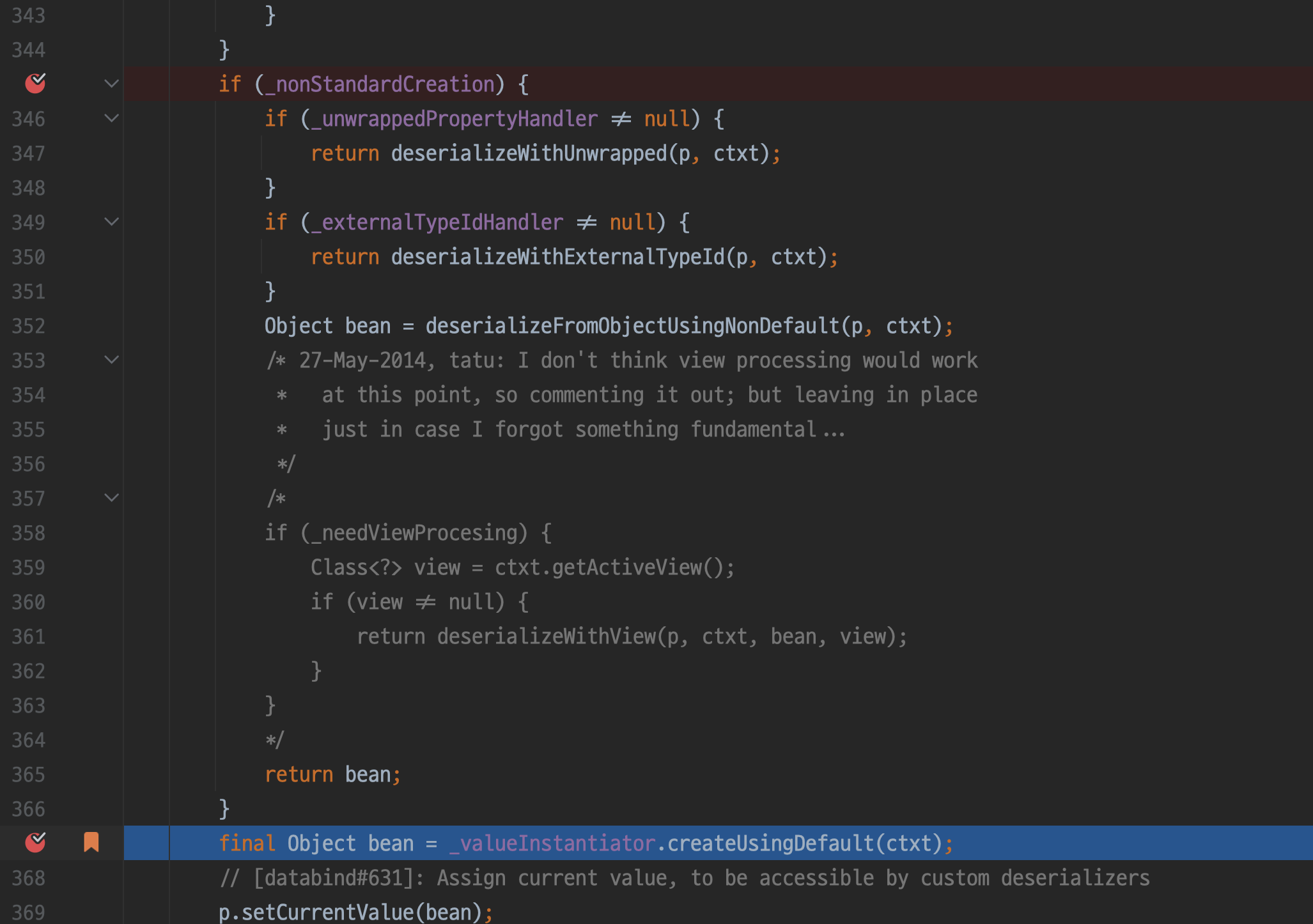Collapse the if (_nonStandardCreation) block
1313x924 pixels.
112,84
